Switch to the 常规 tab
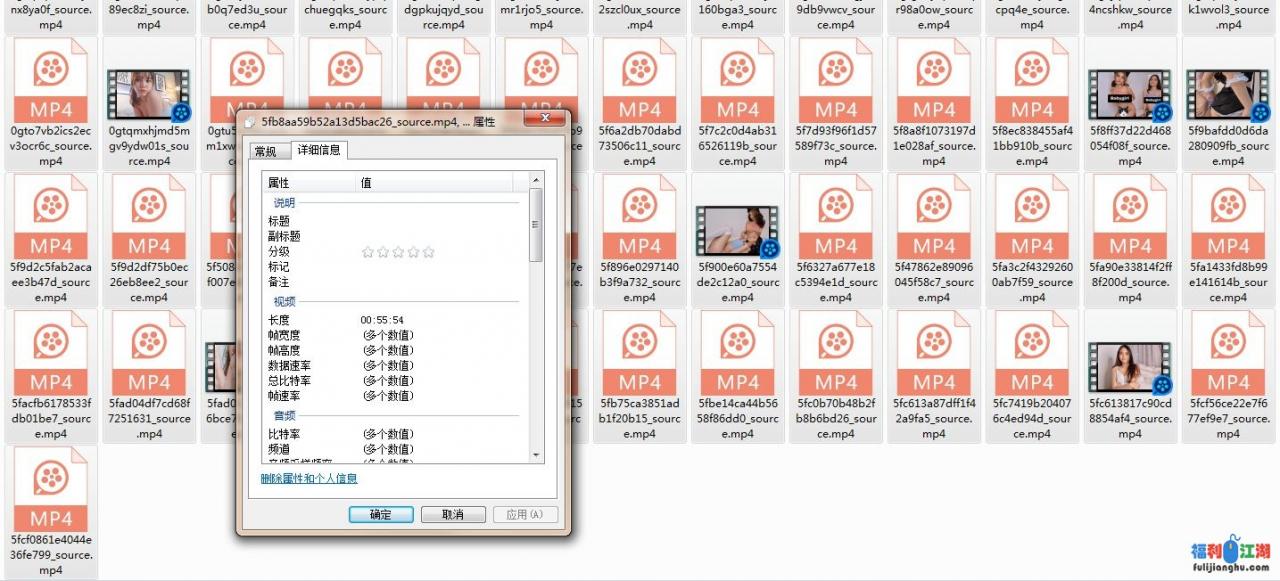This screenshot has height=581, width=1280. [x=265, y=152]
